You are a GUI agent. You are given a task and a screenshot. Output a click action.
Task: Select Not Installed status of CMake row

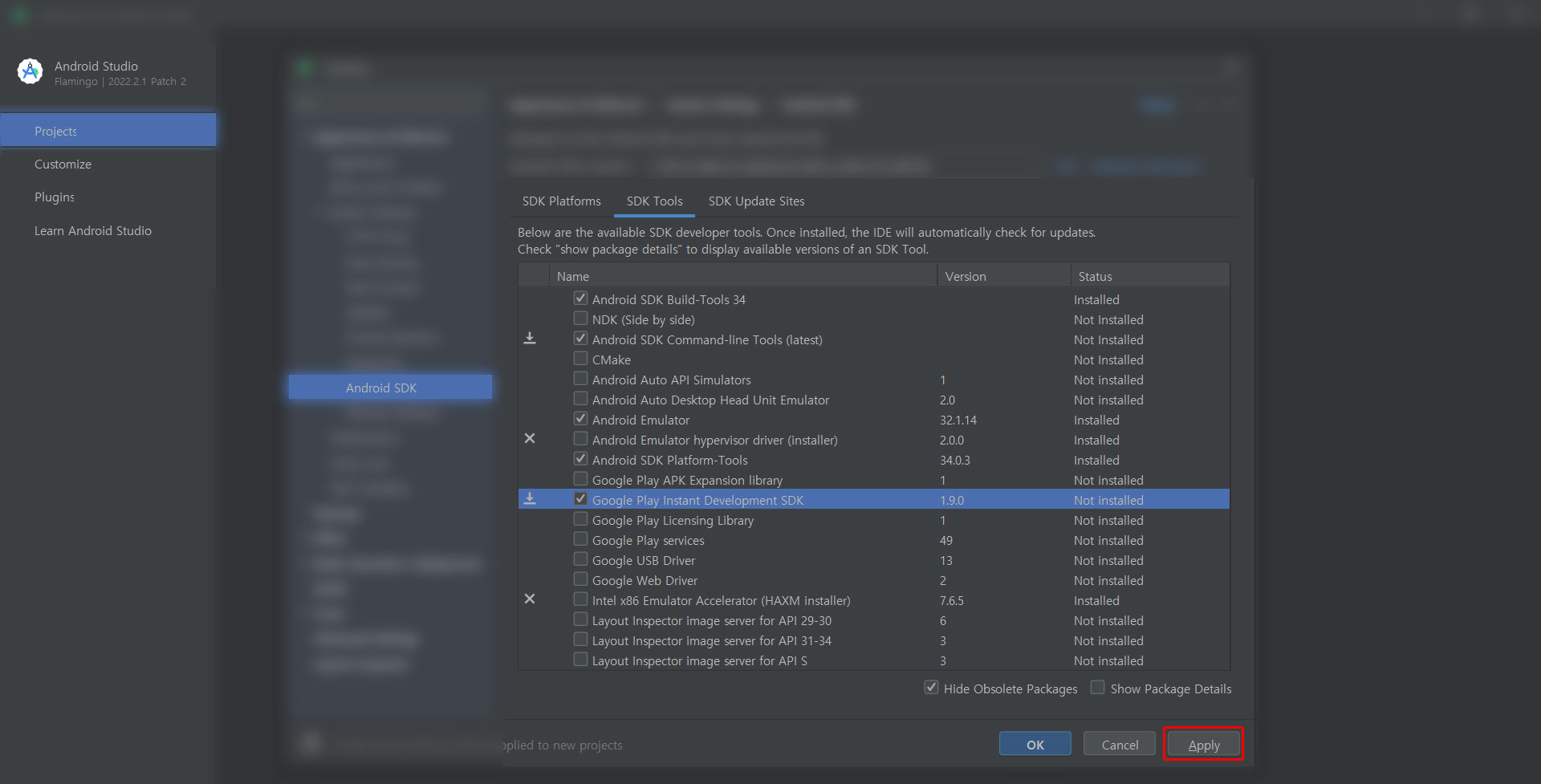coord(1108,360)
